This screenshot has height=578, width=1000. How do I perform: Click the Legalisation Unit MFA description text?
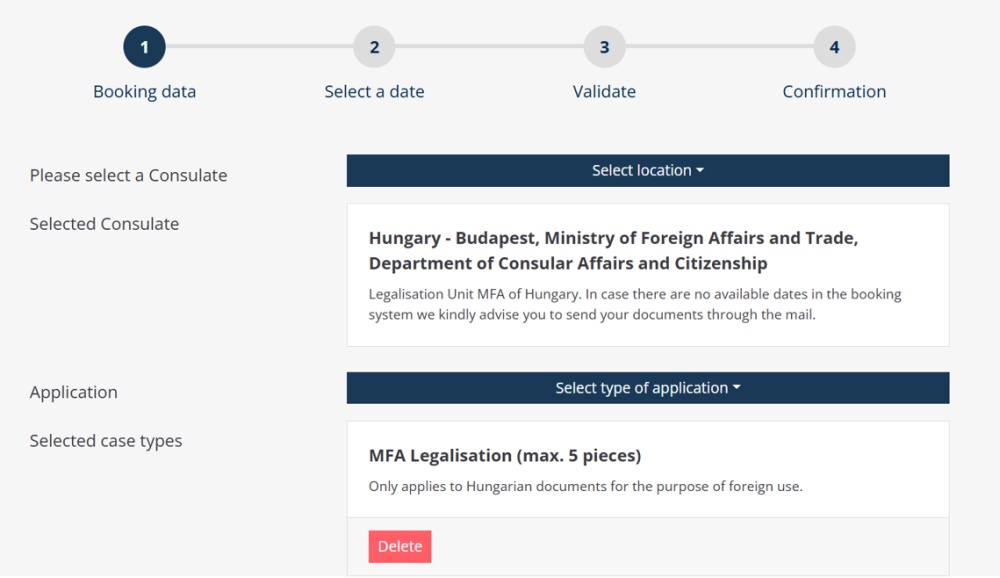click(x=635, y=304)
